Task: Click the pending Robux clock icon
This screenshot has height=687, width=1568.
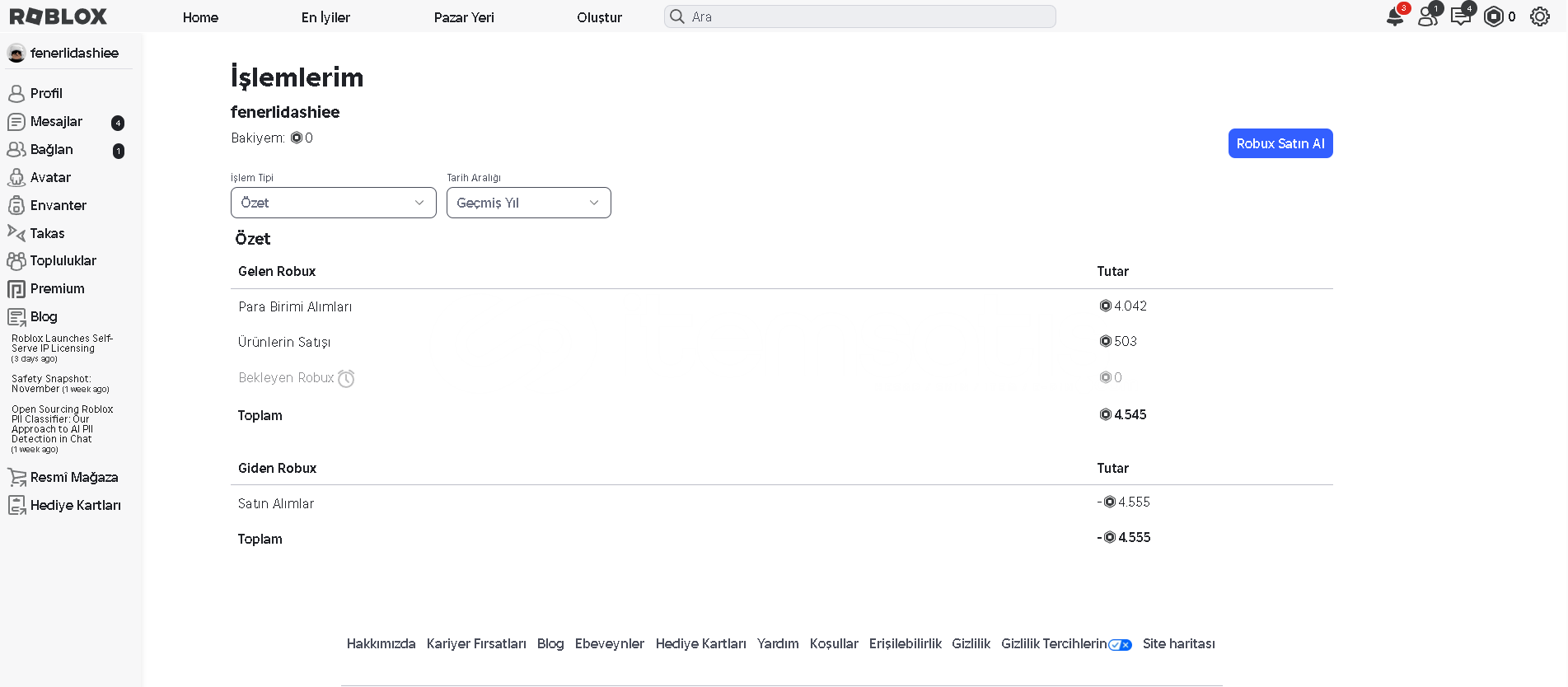Action: (x=346, y=378)
